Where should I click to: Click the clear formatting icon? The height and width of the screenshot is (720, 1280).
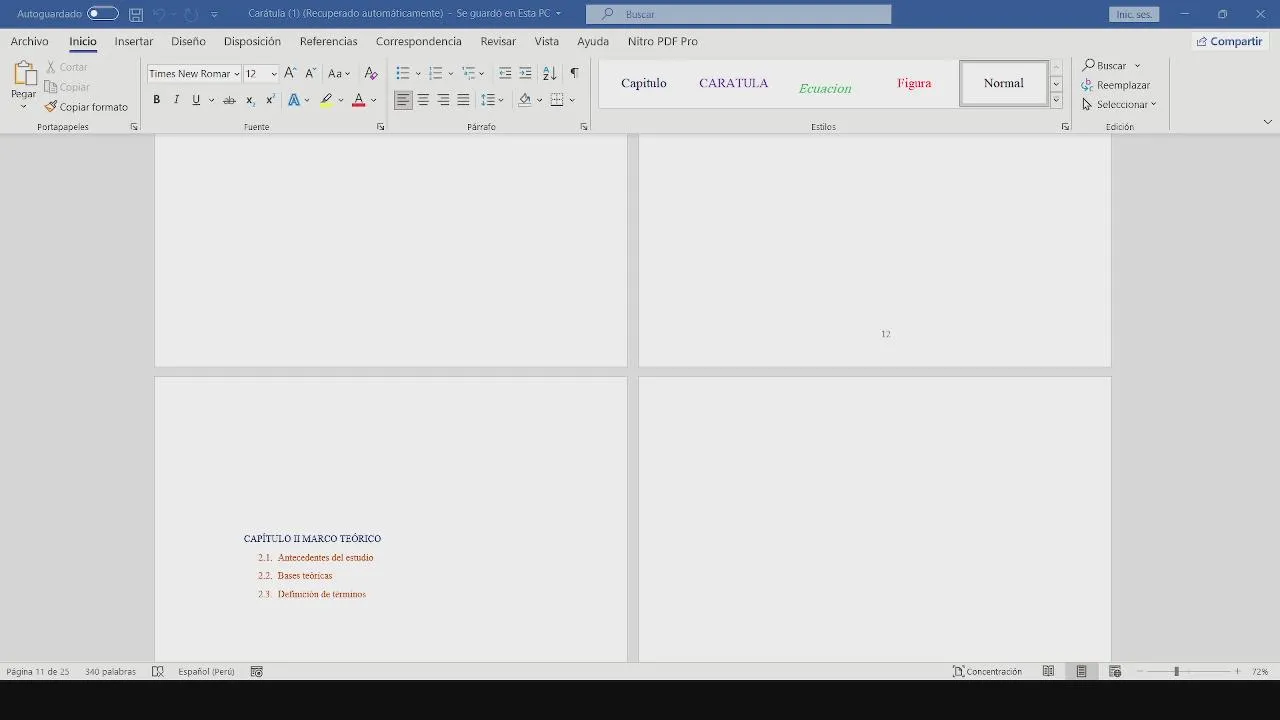(x=371, y=73)
